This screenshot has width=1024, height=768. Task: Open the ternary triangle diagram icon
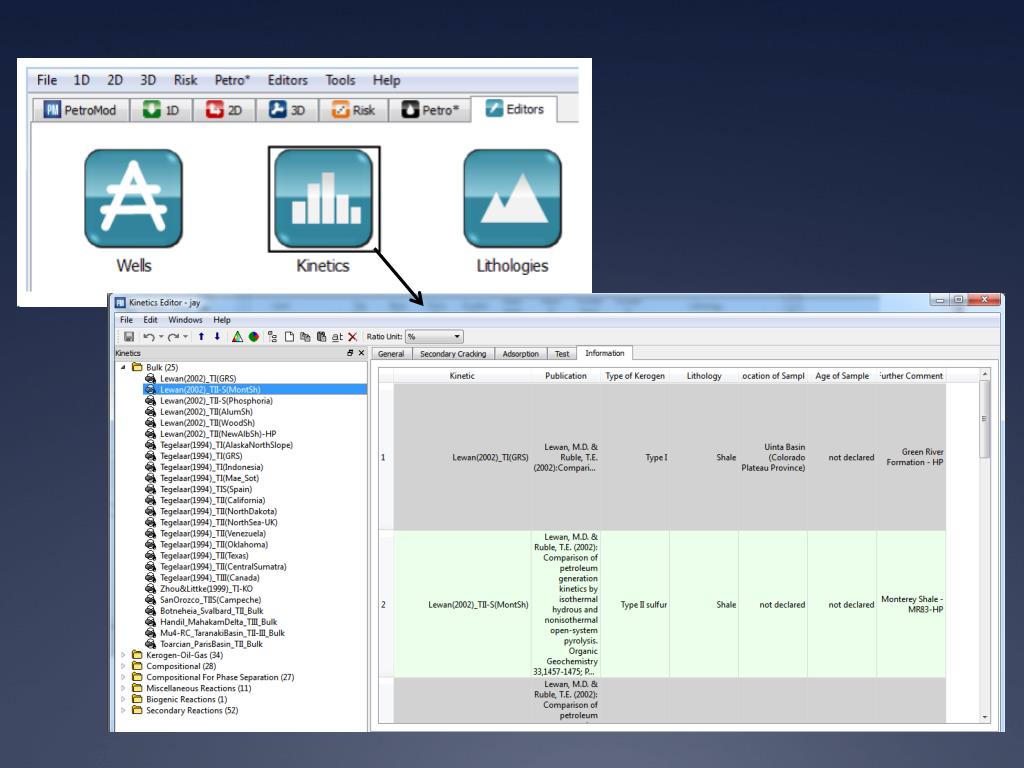pos(237,336)
